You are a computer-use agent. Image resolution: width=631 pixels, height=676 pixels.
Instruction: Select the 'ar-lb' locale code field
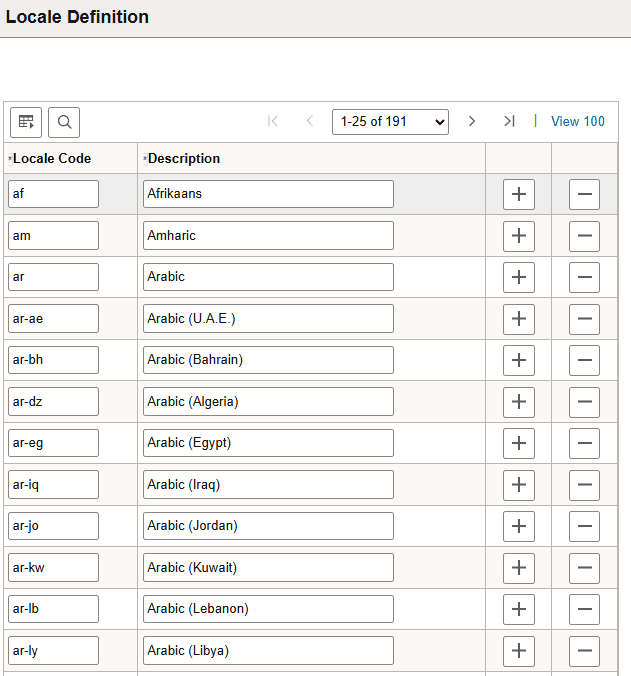coord(53,609)
